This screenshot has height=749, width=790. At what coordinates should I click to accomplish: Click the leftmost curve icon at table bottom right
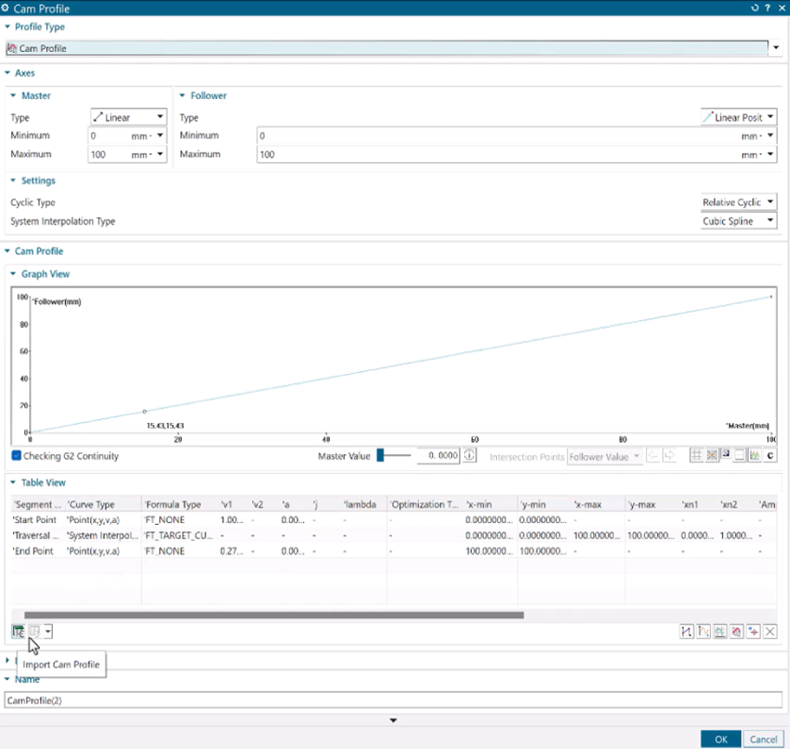(x=687, y=631)
